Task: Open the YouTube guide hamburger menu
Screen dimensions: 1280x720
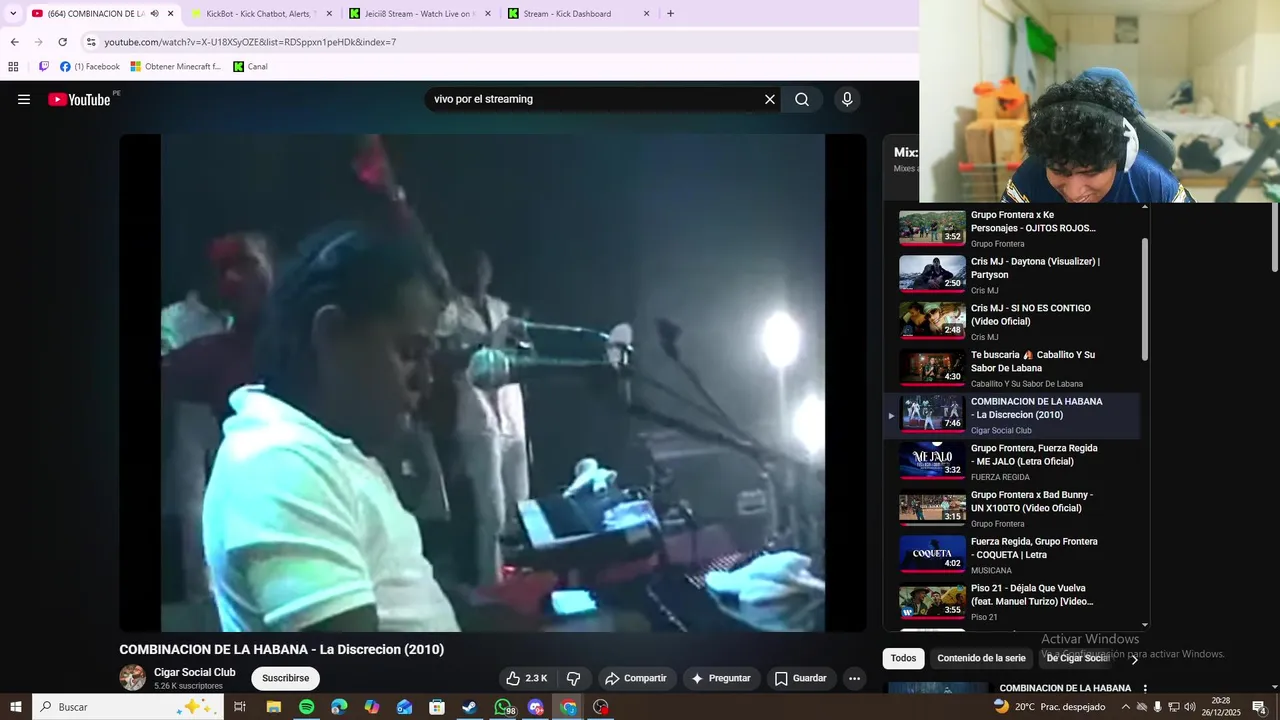Action: [x=24, y=99]
